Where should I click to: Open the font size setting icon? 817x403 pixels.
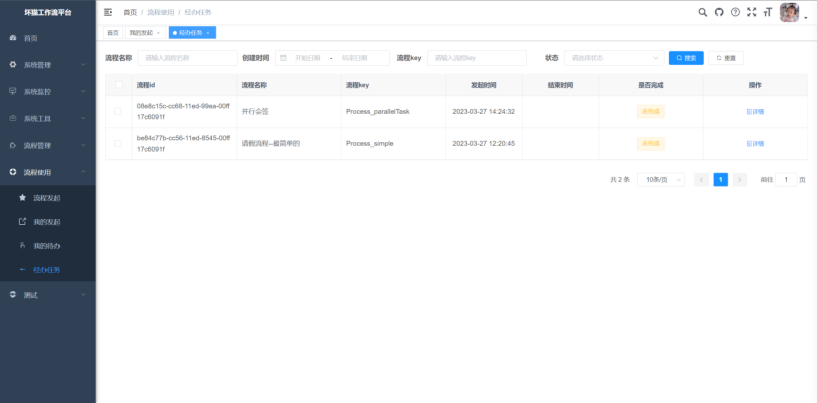pos(767,12)
